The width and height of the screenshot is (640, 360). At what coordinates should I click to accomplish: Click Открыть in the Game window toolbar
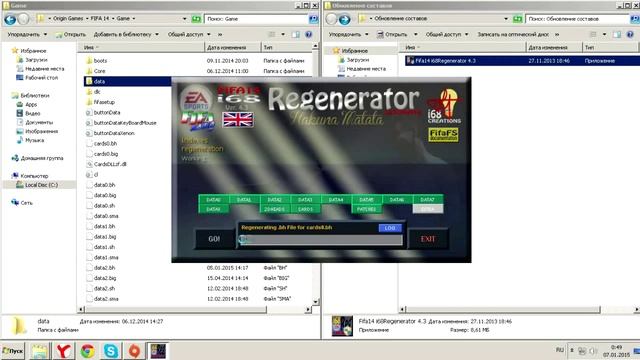tap(71, 34)
